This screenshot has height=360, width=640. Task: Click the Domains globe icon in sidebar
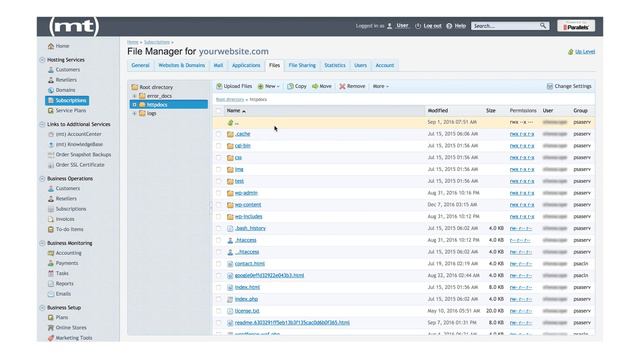click(51, 90)
